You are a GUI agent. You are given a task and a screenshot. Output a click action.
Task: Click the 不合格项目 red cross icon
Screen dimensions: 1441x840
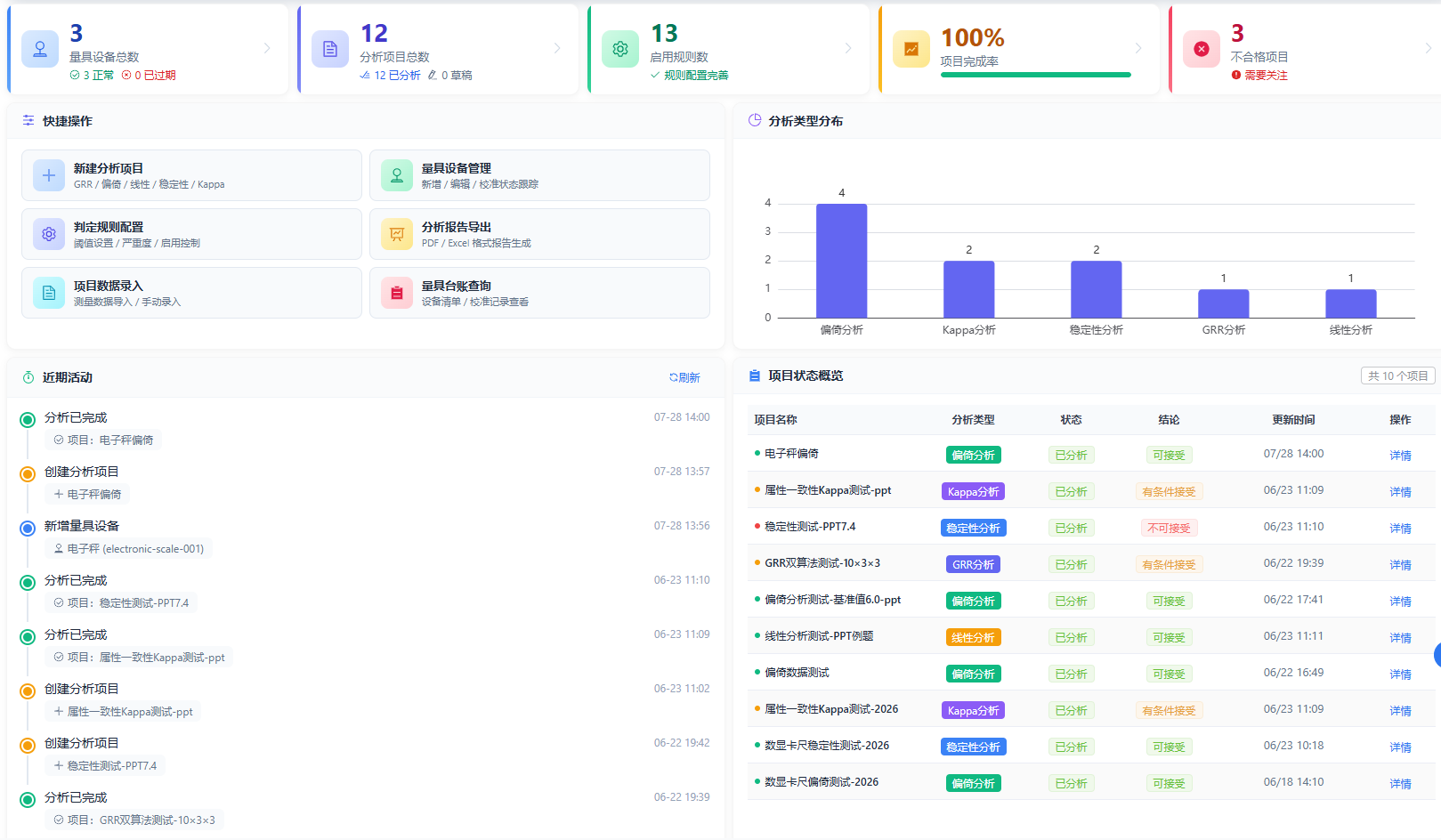1202,49
